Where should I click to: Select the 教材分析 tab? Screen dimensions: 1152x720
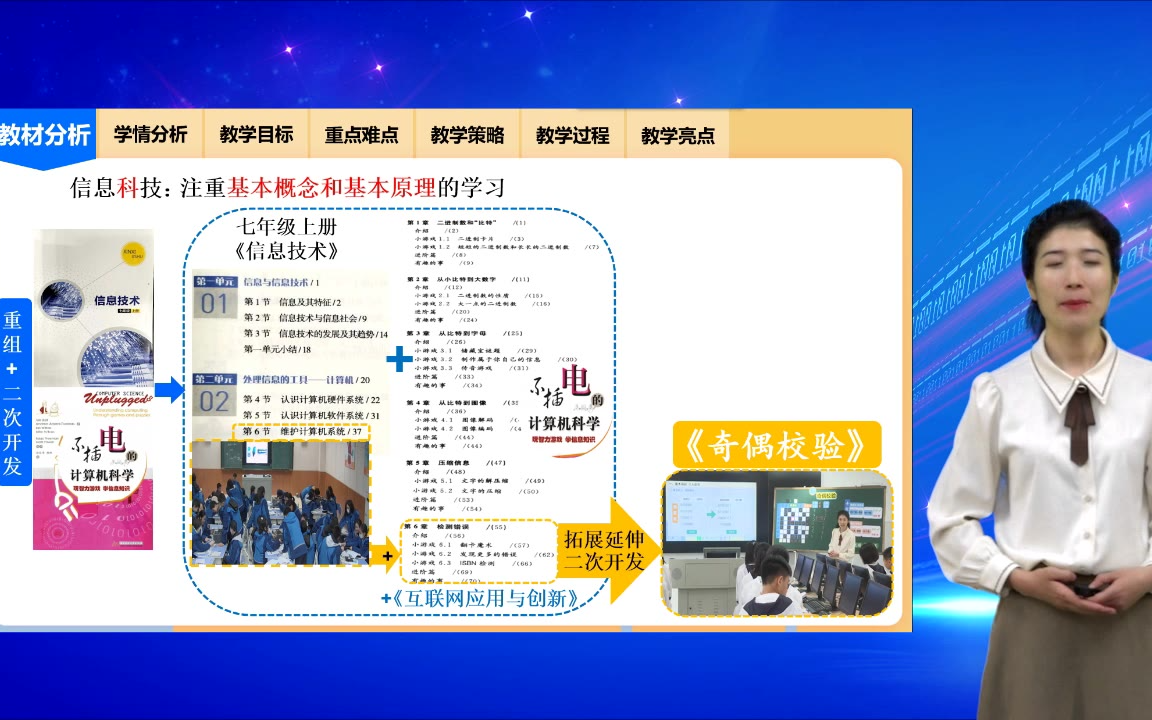pos(45,135)
